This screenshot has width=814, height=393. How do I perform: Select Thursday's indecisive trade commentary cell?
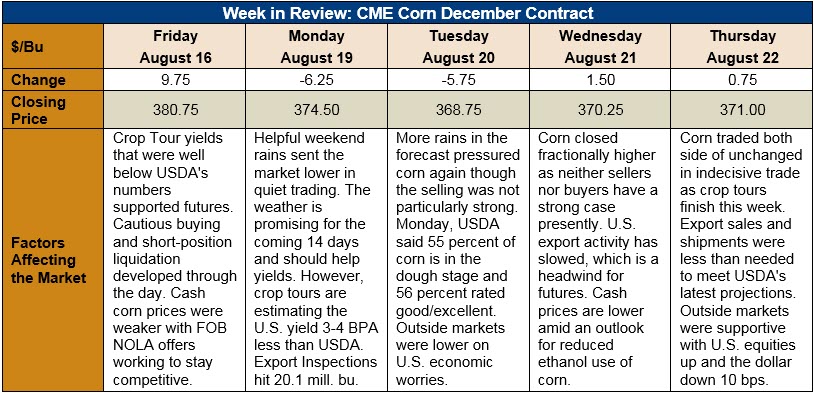(742, 260)
